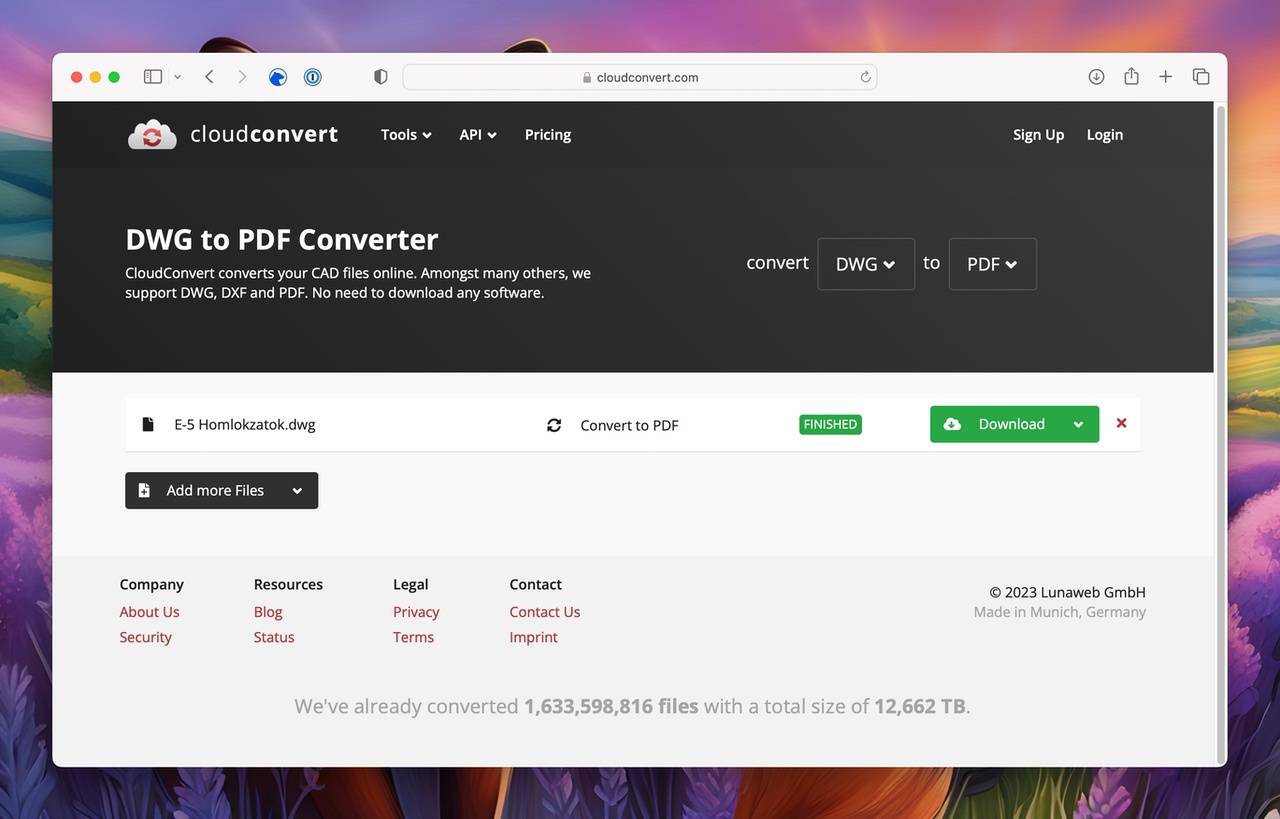Toggle the Safari sidebar icon
This screenshot has width=1280, height=819.
pyautogui.click(x=153, y=77)
